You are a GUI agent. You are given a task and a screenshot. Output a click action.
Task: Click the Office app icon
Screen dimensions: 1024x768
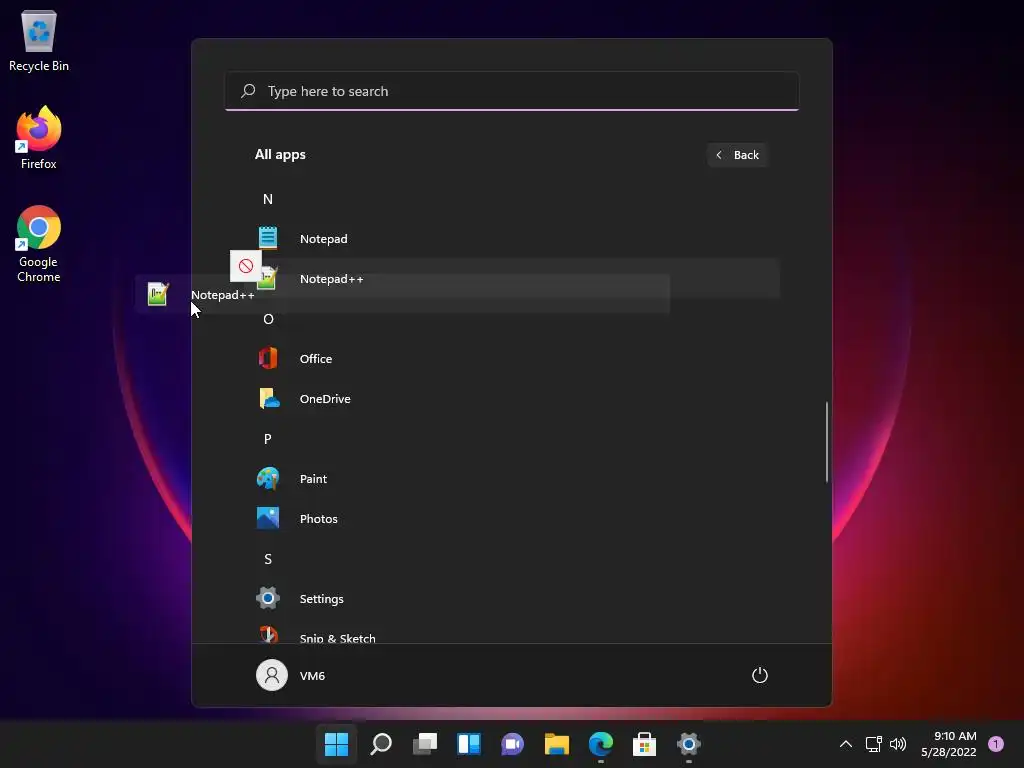(268, 359)
